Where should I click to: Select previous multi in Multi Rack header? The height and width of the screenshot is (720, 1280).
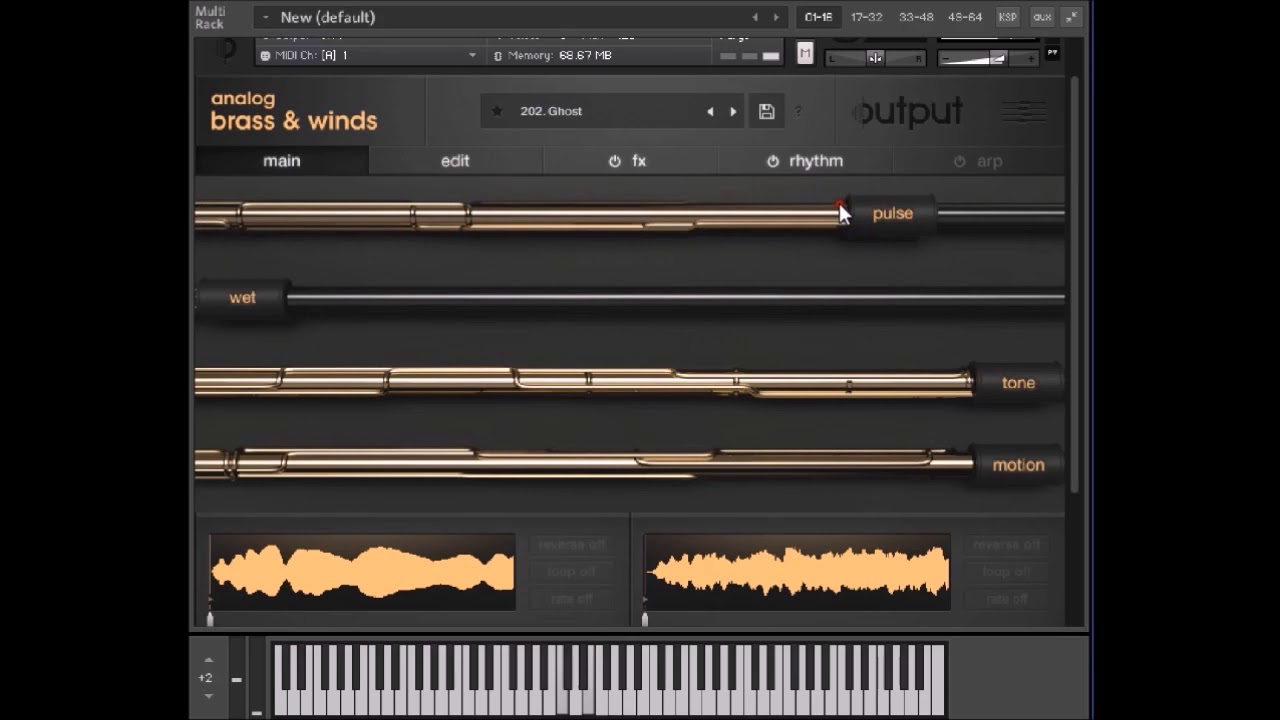755,17
